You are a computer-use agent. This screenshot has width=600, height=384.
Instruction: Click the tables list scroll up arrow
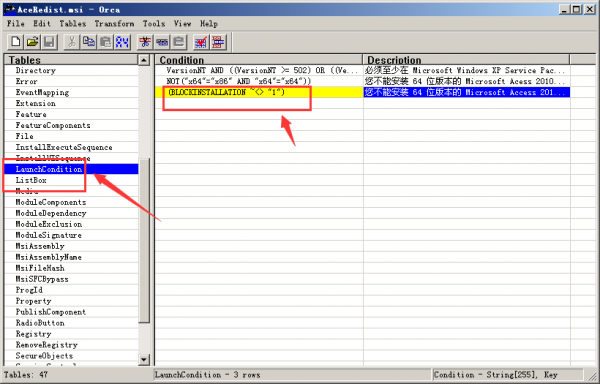pyautogui.click(x=144, y=60)
